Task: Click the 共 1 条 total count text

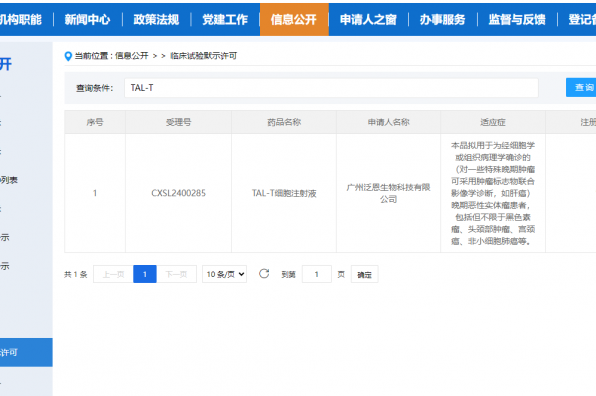Action: [76, 274]
